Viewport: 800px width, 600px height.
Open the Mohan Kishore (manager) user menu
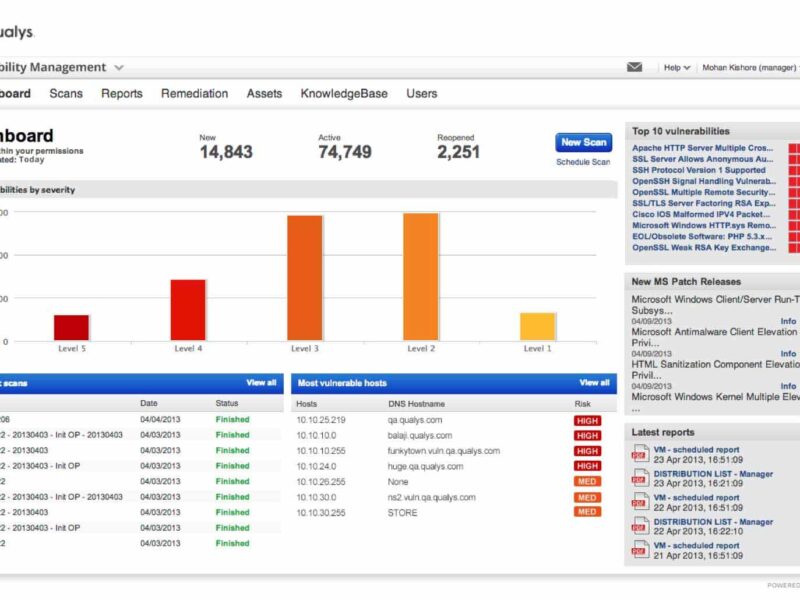point(749,67)
